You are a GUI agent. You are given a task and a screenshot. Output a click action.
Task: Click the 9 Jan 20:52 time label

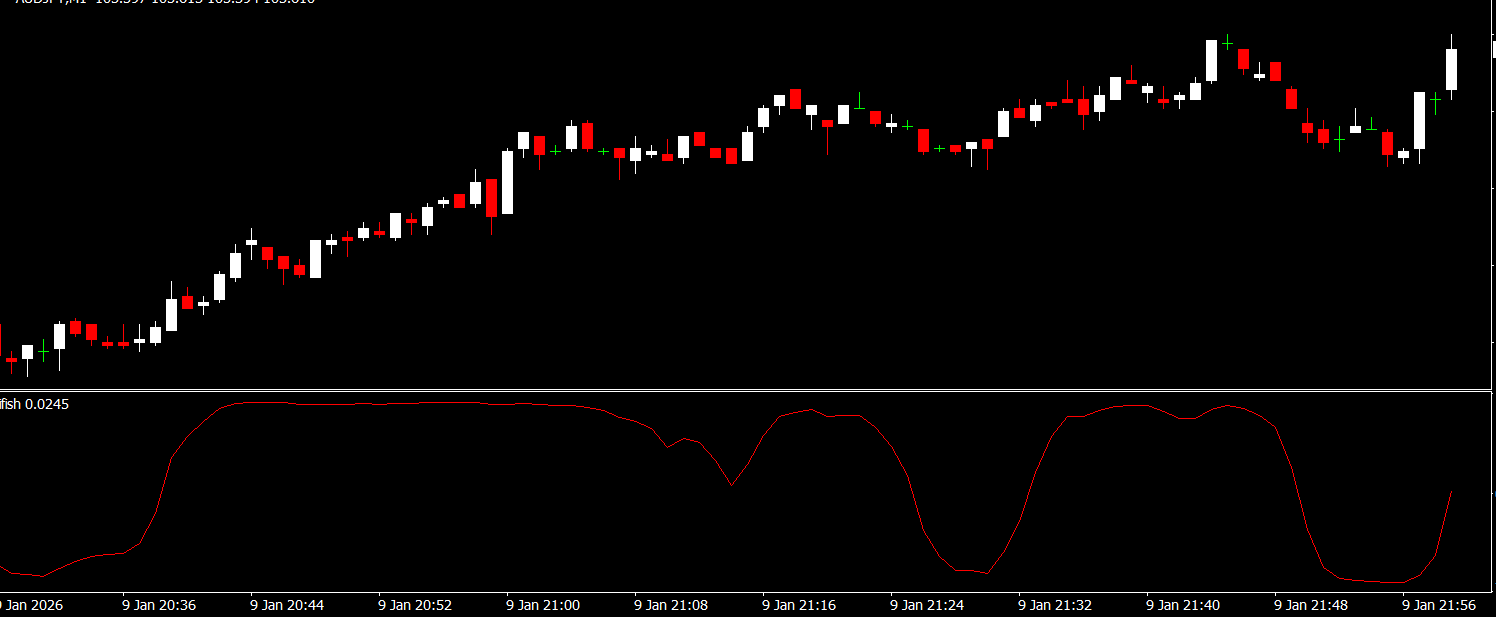point(414,605)
